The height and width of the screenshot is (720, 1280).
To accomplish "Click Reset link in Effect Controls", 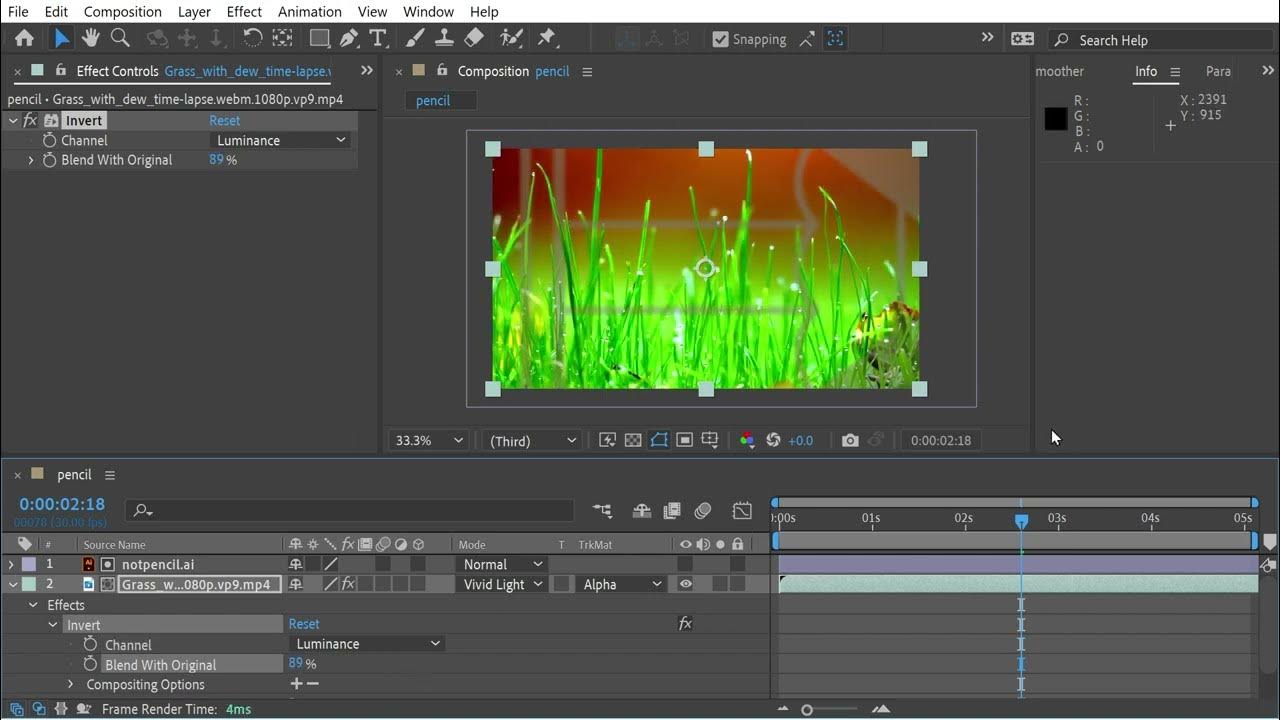I will click(224, 120).
